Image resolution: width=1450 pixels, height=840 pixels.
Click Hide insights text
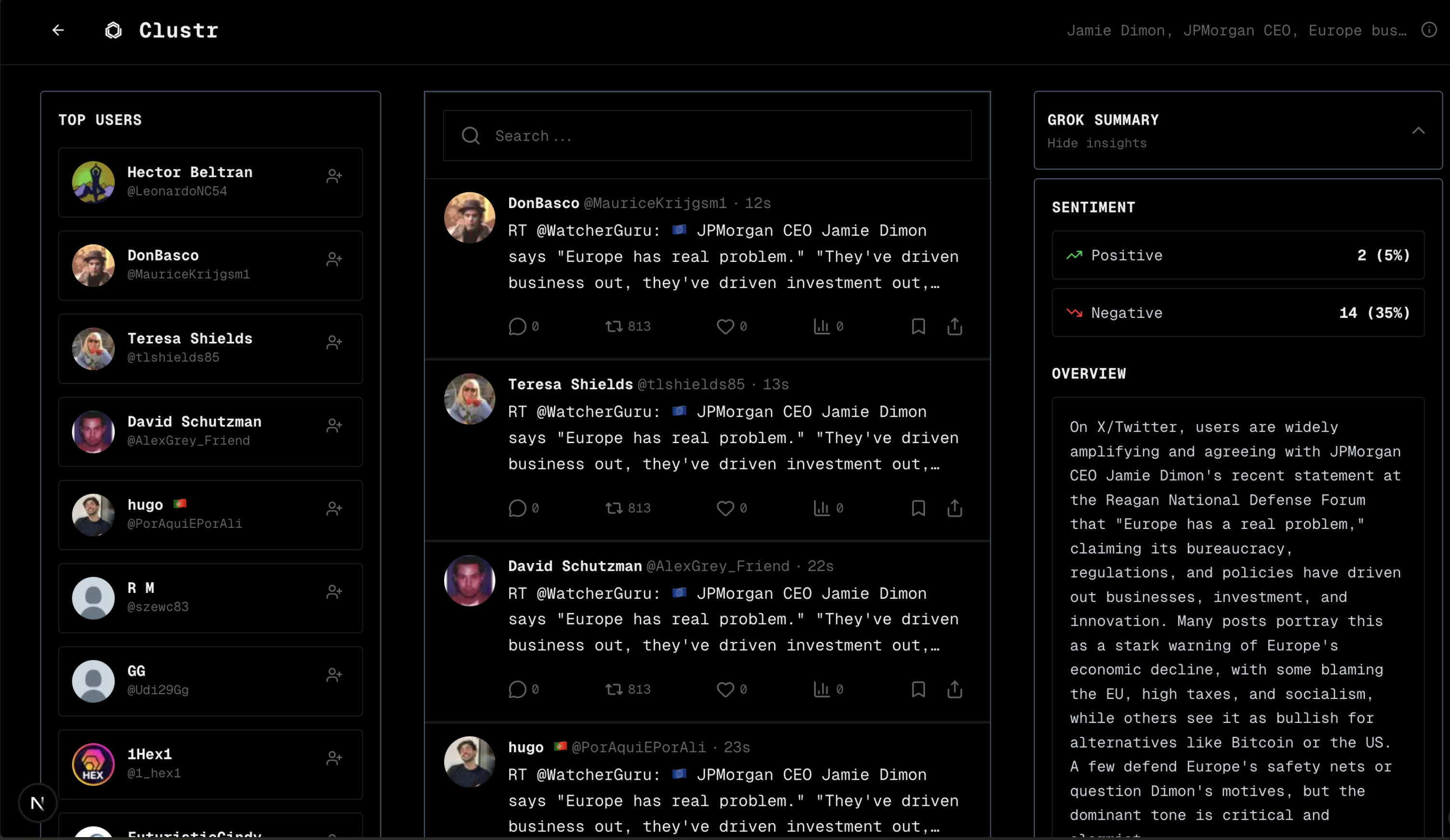coord(1097,143)
